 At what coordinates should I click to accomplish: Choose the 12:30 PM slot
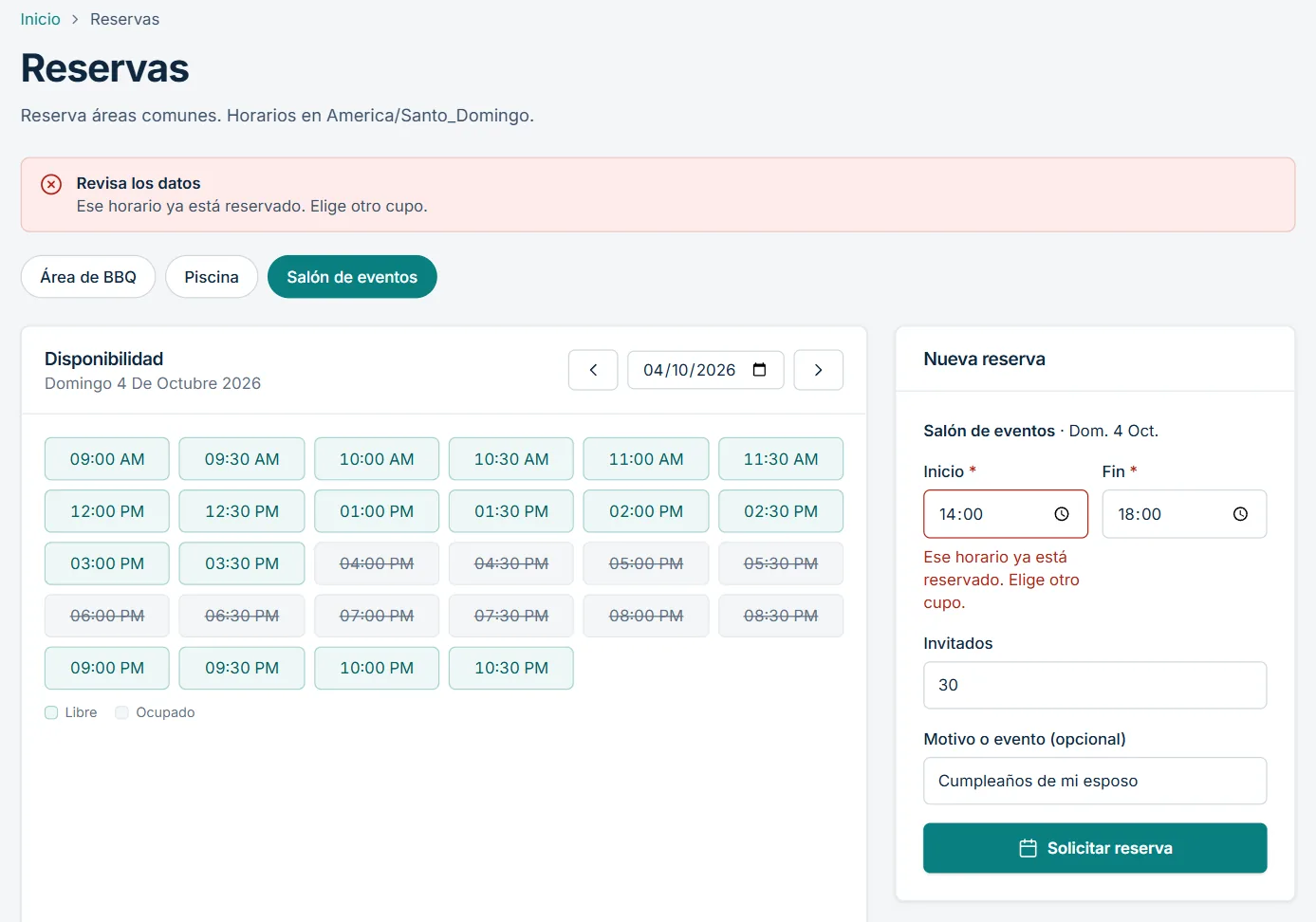(242, 511)
